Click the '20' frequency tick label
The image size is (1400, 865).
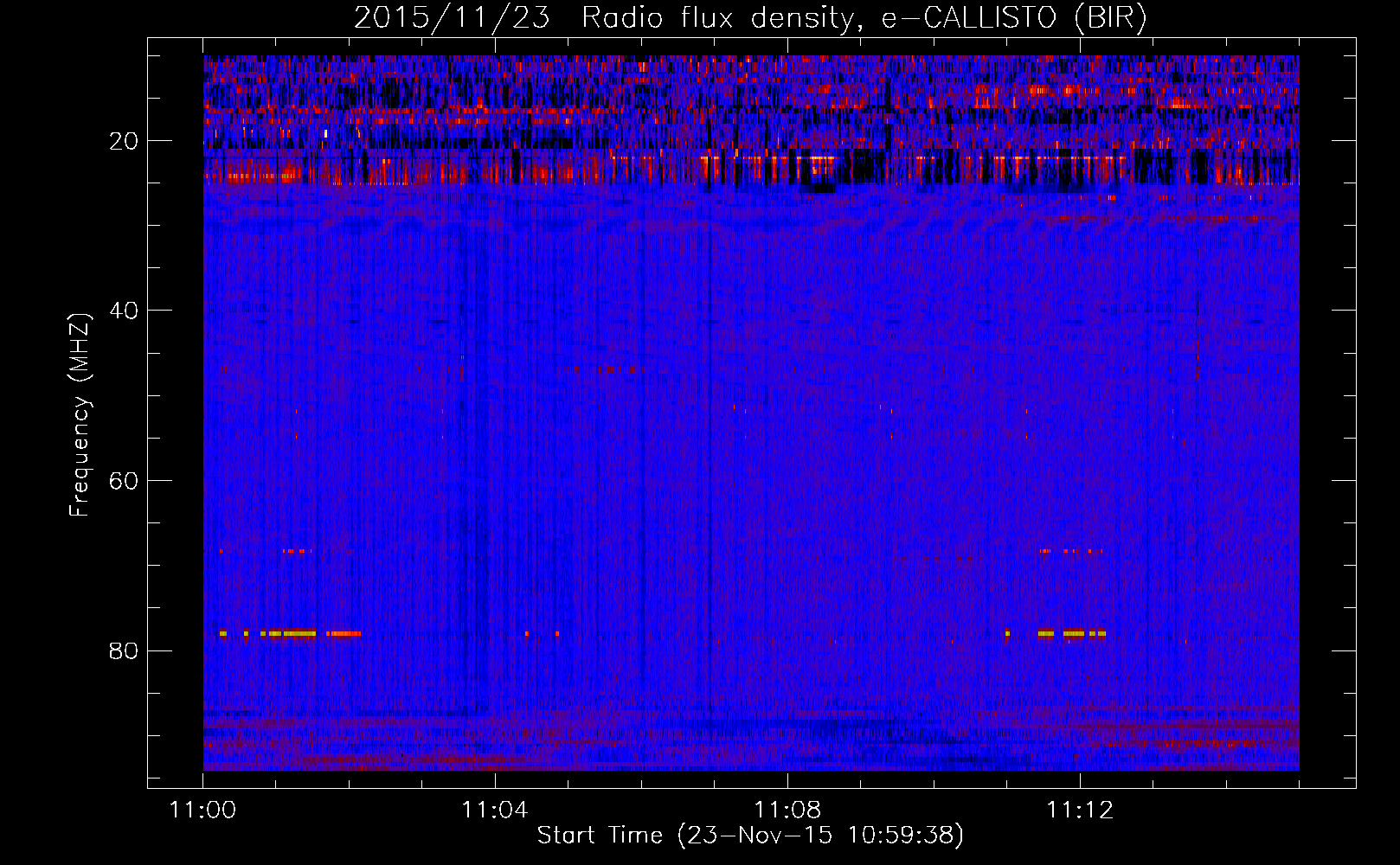point(124,141)
